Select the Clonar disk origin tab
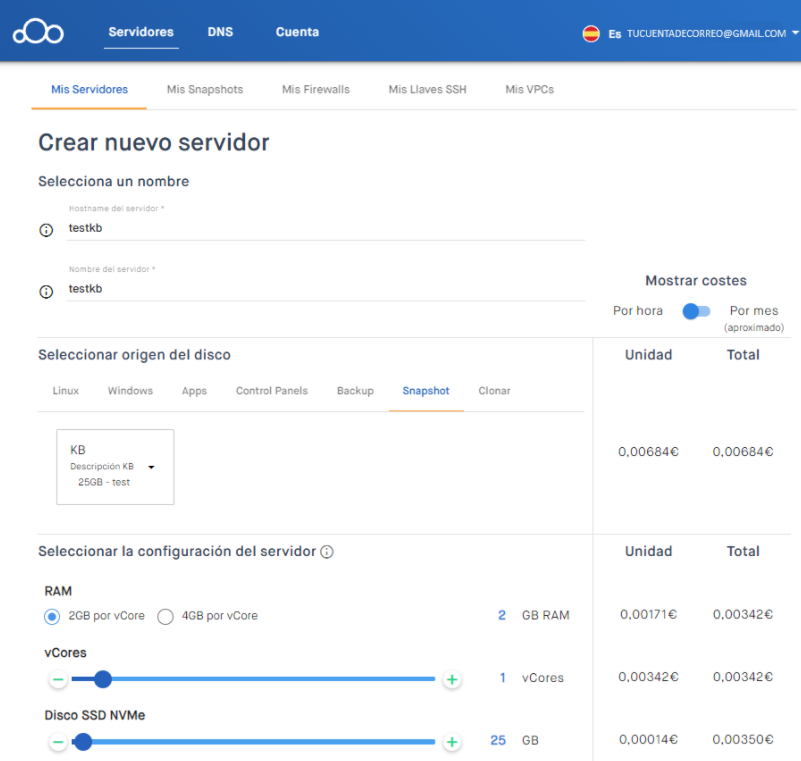The height and width of the screenshot is (761, 801). coord(494,391)
